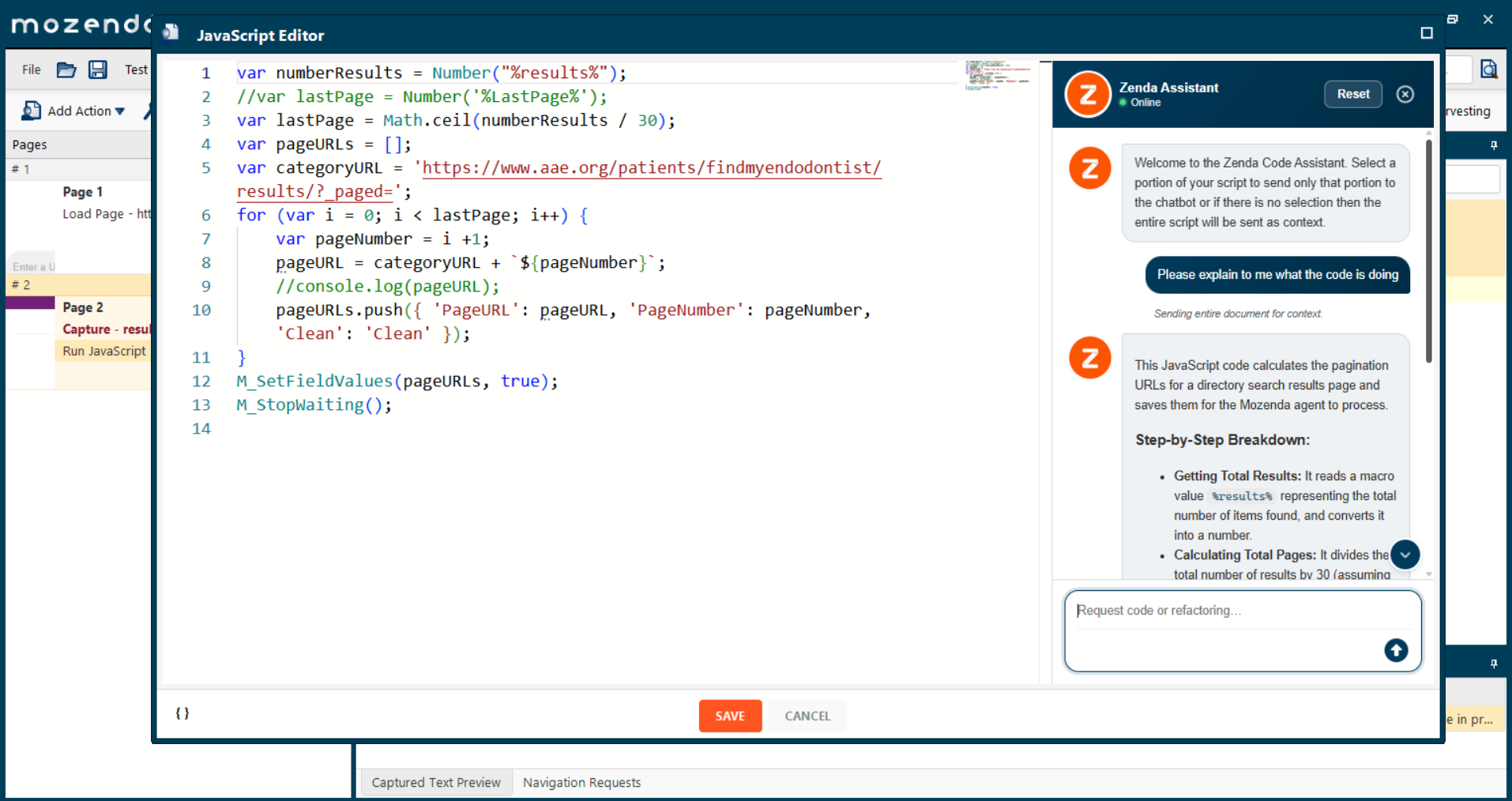Select the Capture action under Page 2

106,329
